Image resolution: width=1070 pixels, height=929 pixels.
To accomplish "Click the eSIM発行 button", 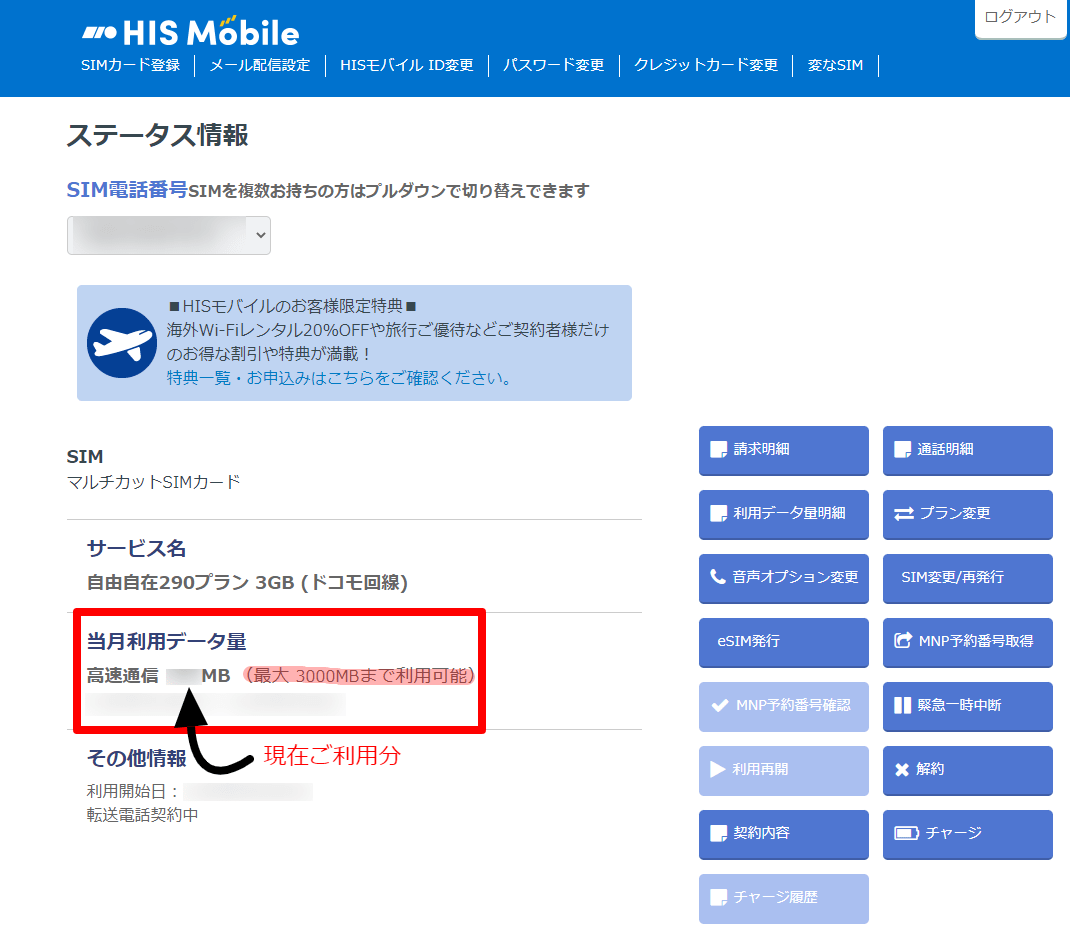I will tap(783, 642).
